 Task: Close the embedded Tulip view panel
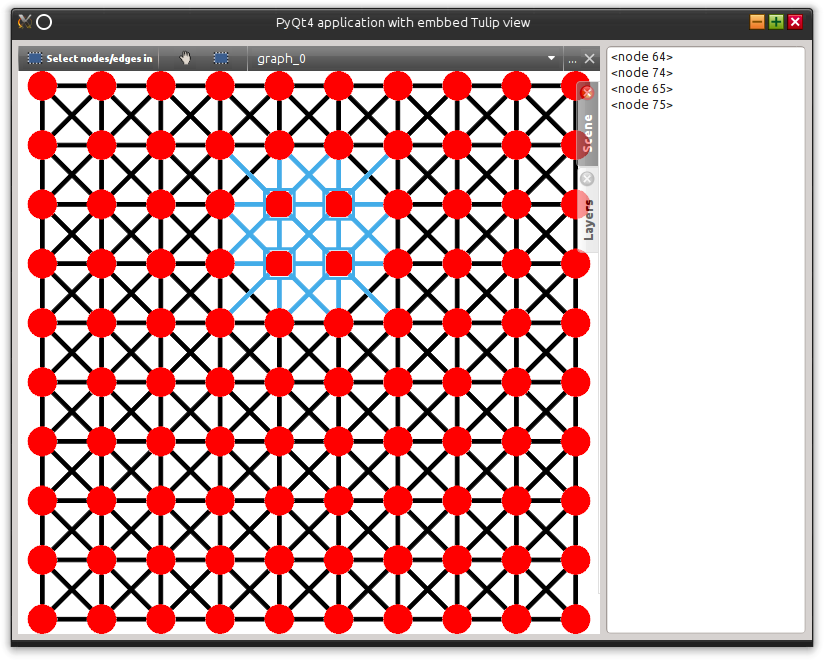pyautogui.click(x=590, y=59)
